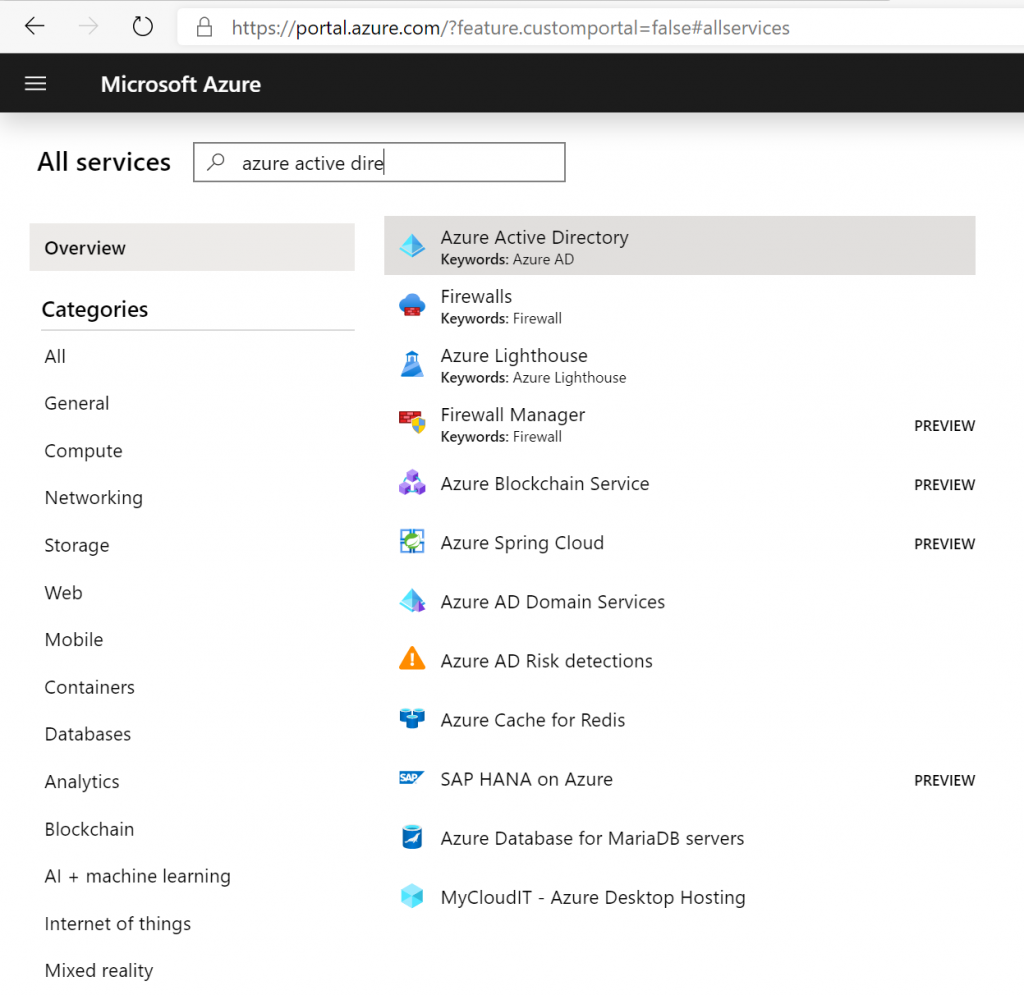Screen dimensions: 1024x995
Task: Click the 'Keywords: Azure AD' text
Action: pos(507,259)
